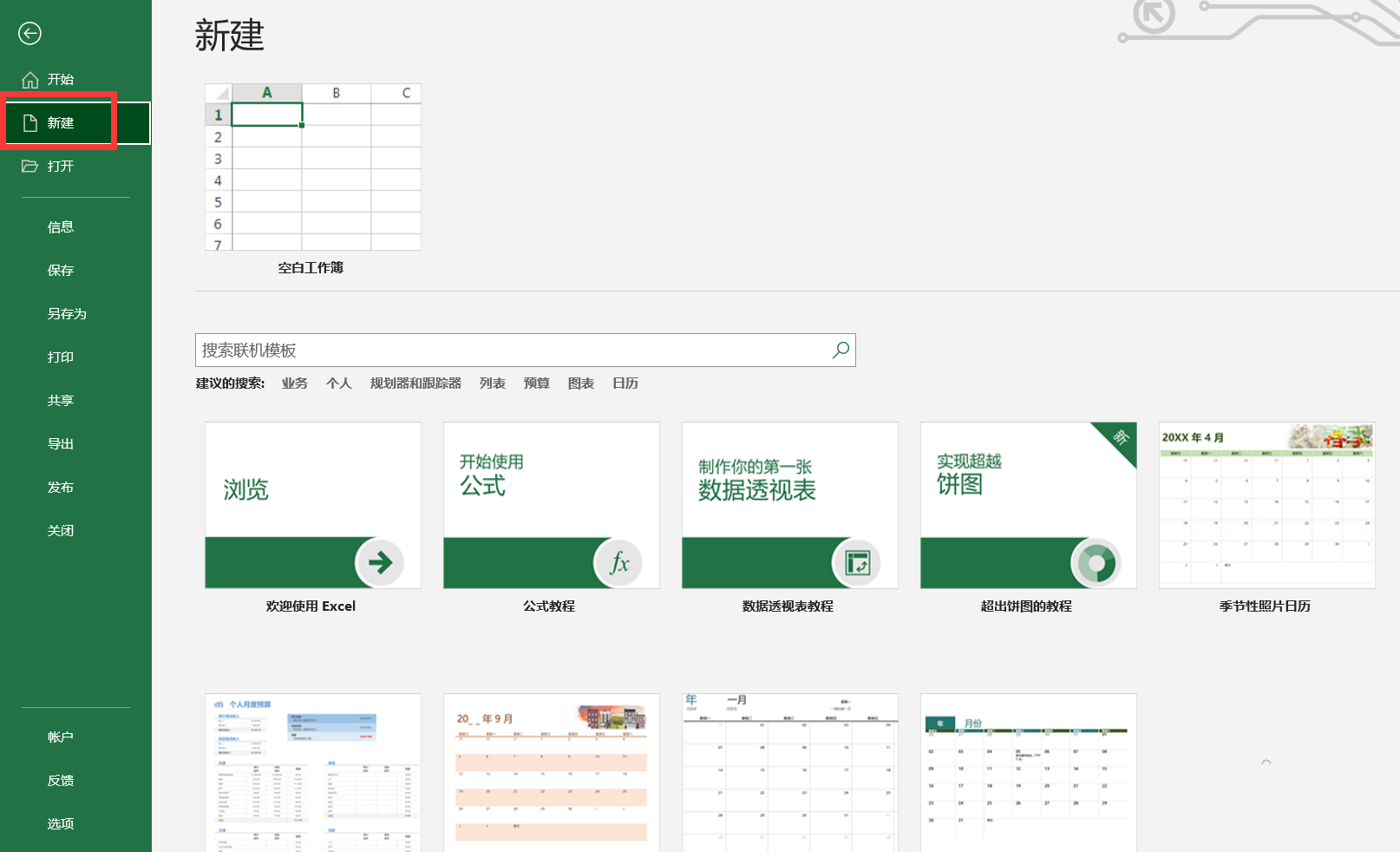Open the 数据透视表教程 template
1400x852 pixels.
790,505
